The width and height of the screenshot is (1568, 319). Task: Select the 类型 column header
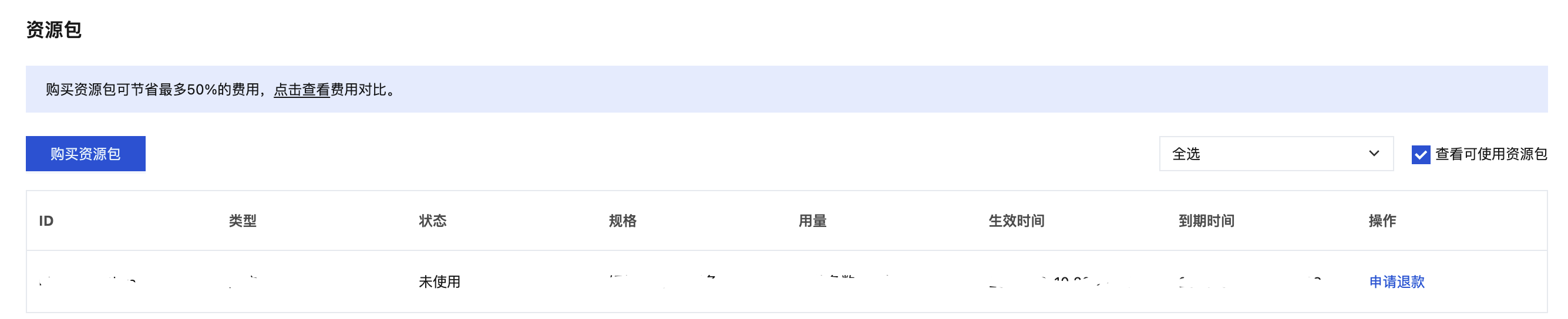coord(243,221)
